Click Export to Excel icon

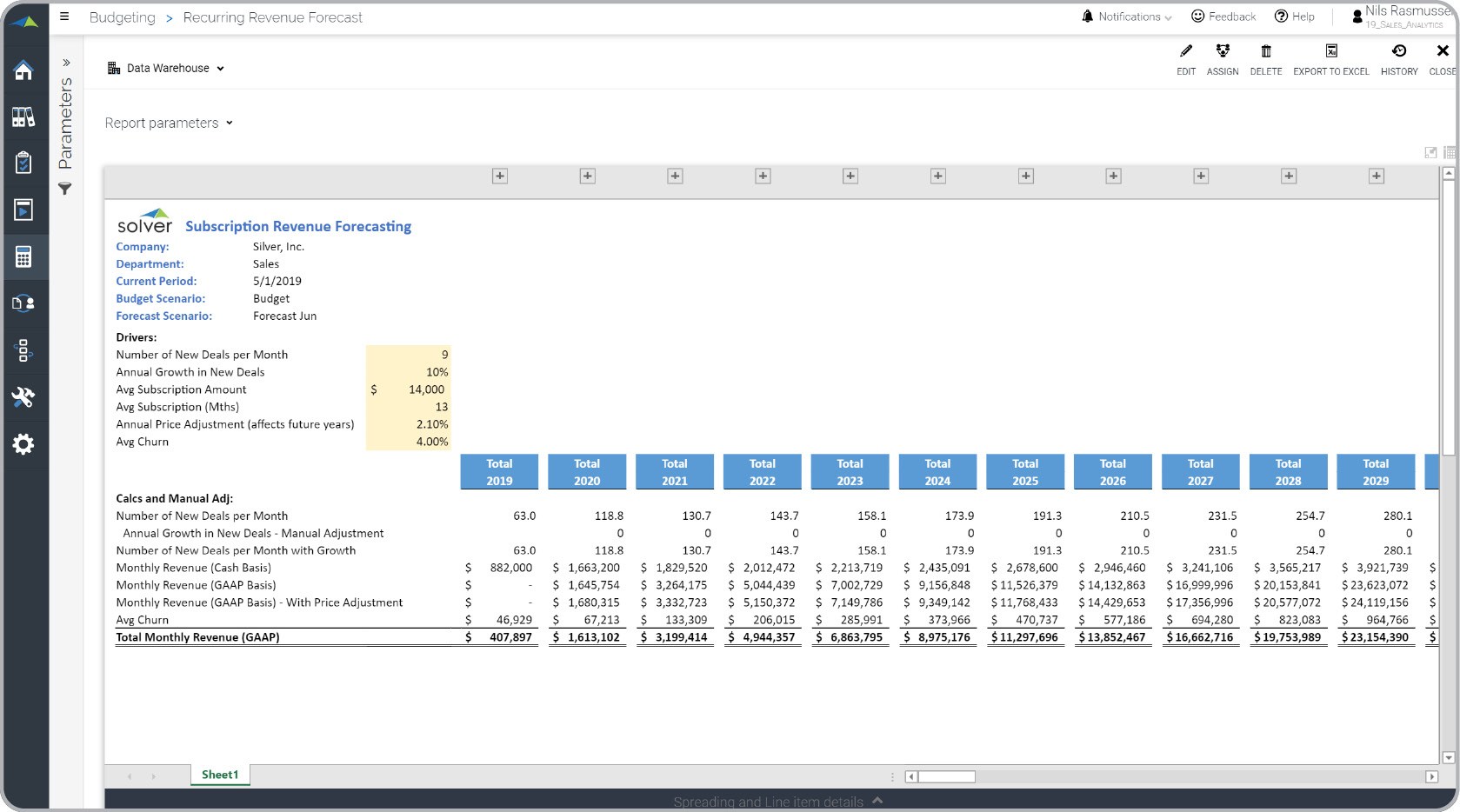(x=1330, y=51)
